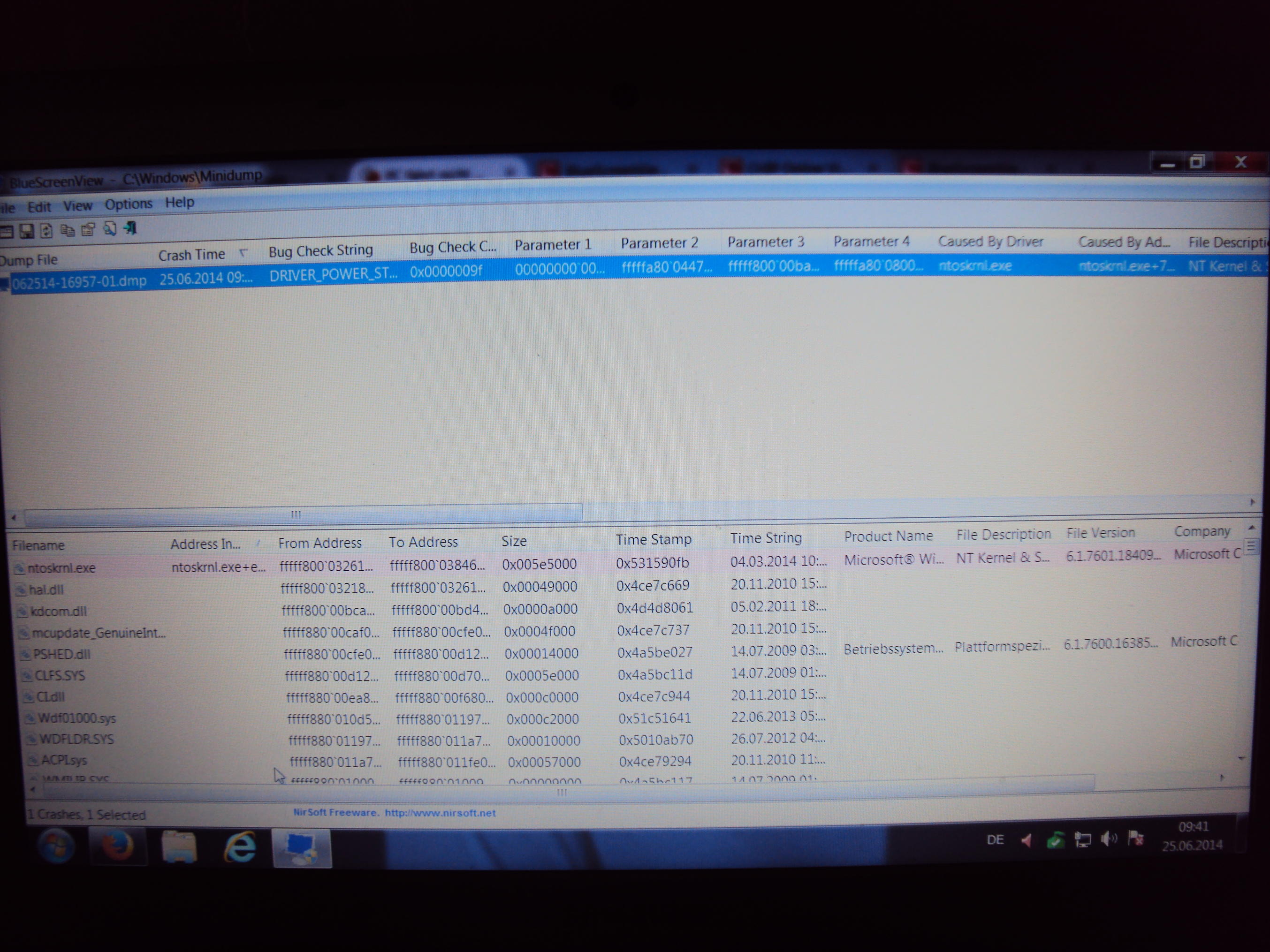Open Properties via the toolbar icon
The width and height of the screenshot is (1270, 952).
(88, 230)
